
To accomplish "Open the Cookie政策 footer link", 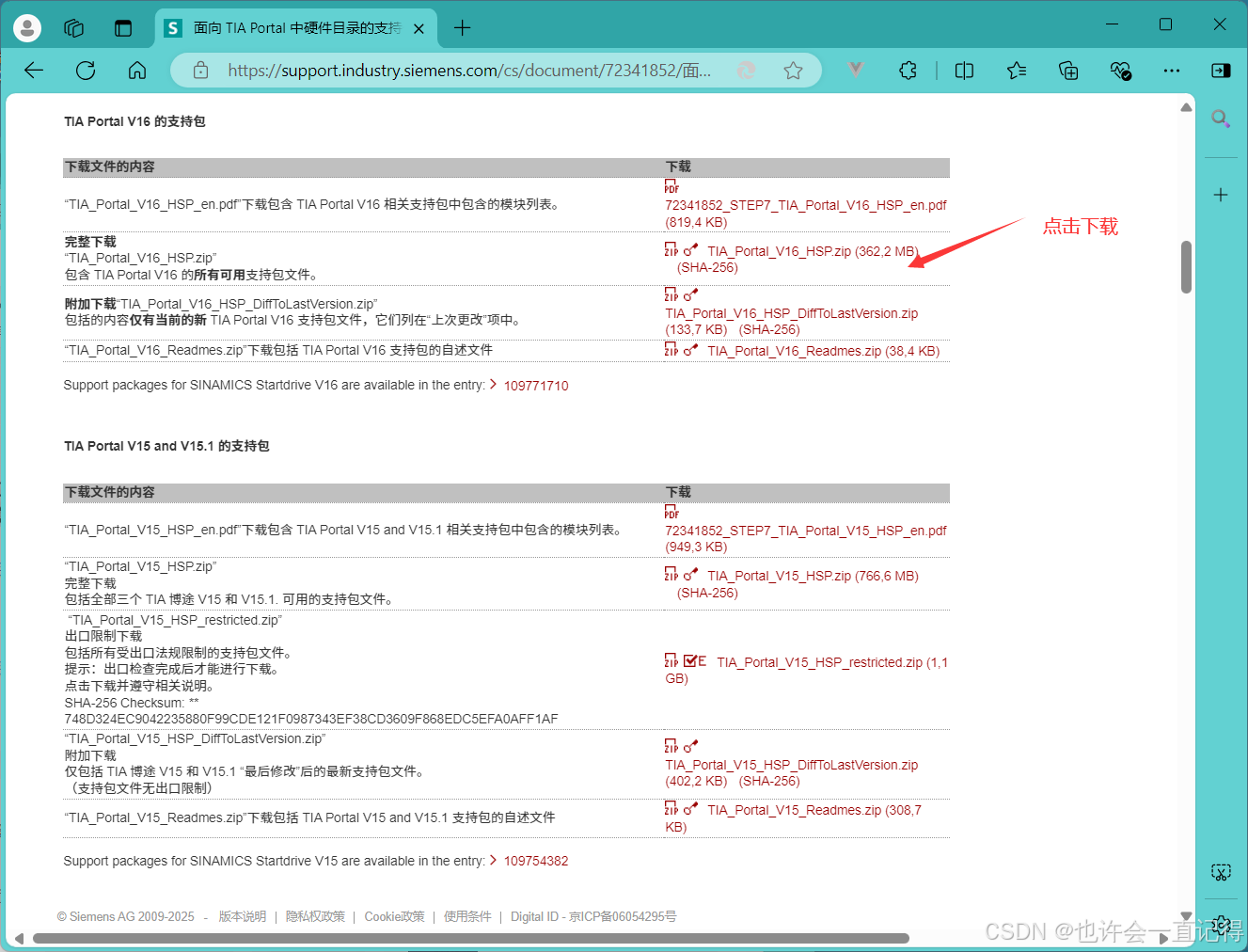I will point(394,916).
